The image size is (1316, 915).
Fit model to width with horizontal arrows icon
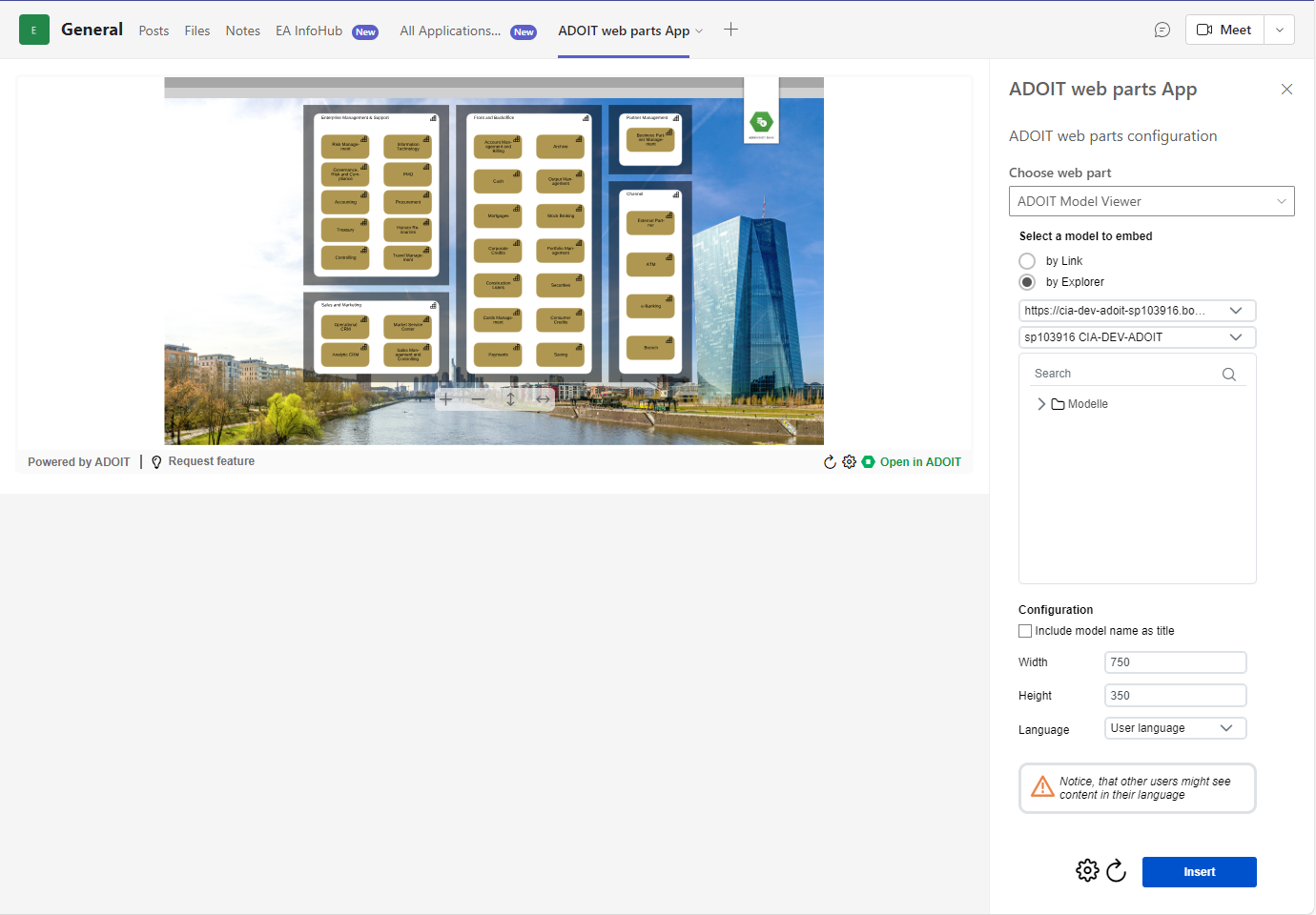(x=543, y=399)
